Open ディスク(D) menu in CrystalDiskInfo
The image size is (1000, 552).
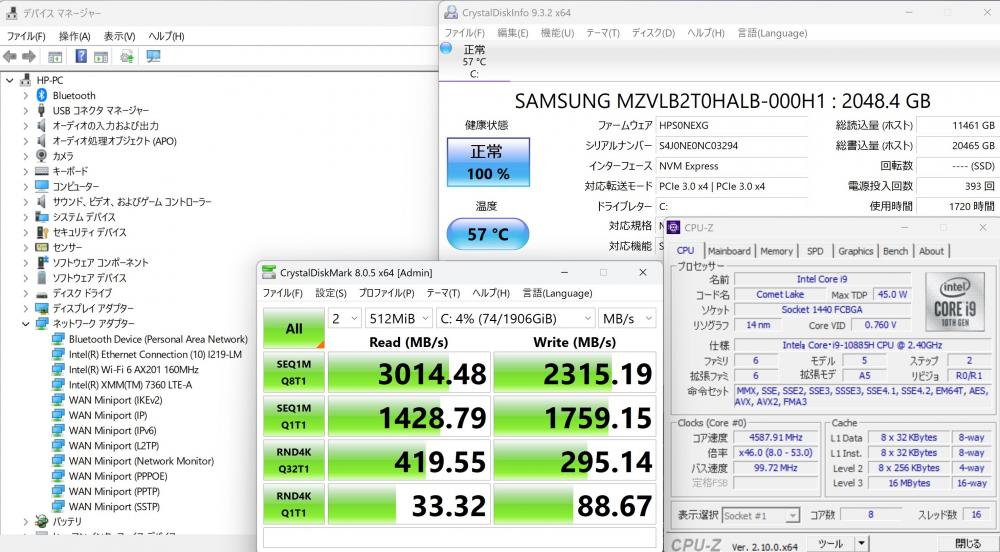[x=653, y=33]
